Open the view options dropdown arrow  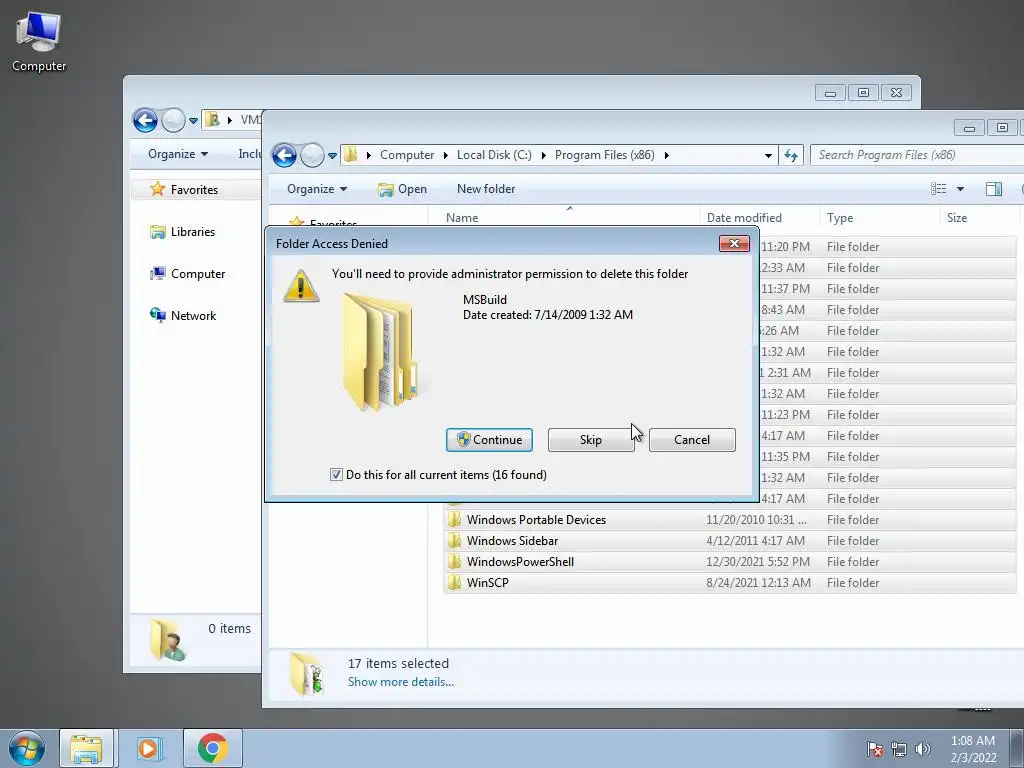coord(960,189)
